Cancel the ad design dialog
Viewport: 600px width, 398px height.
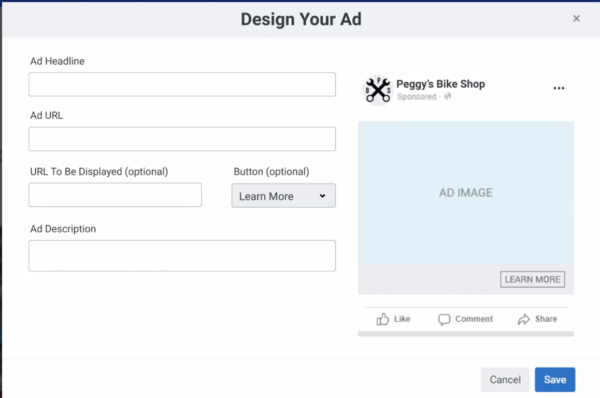point(505,380)
